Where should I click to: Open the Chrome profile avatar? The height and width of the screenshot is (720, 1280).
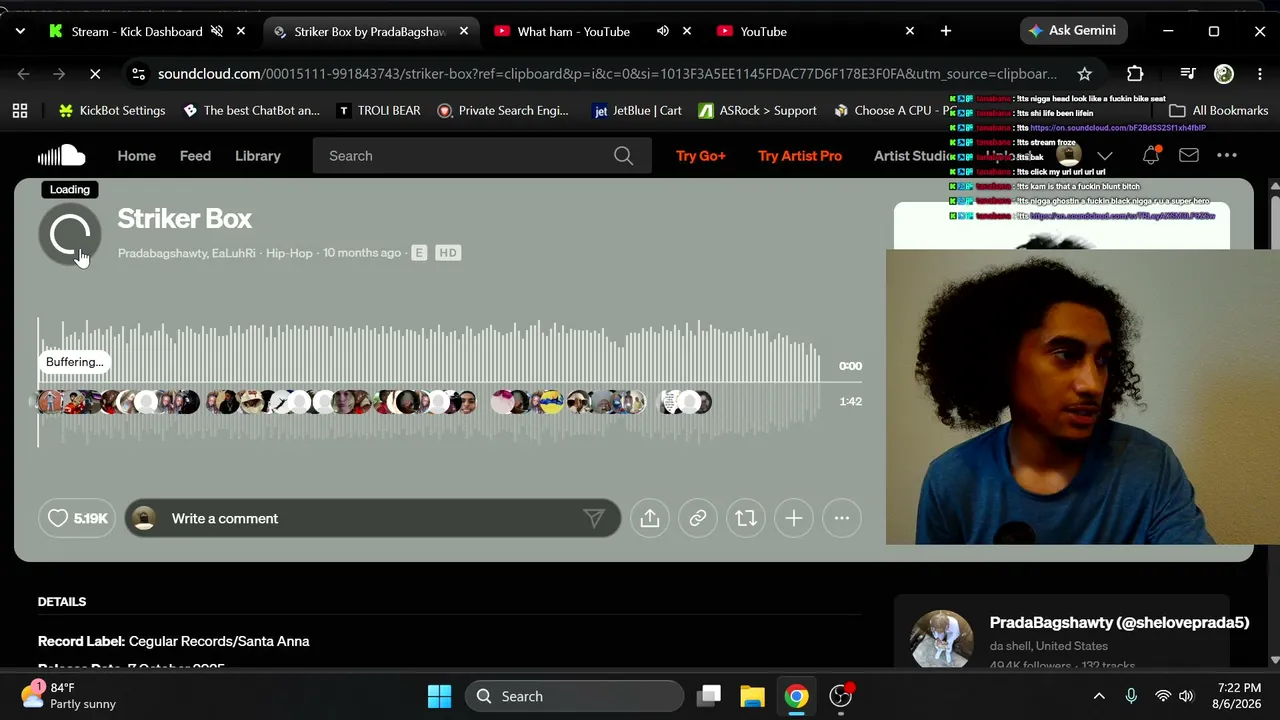click(1224, 74)
